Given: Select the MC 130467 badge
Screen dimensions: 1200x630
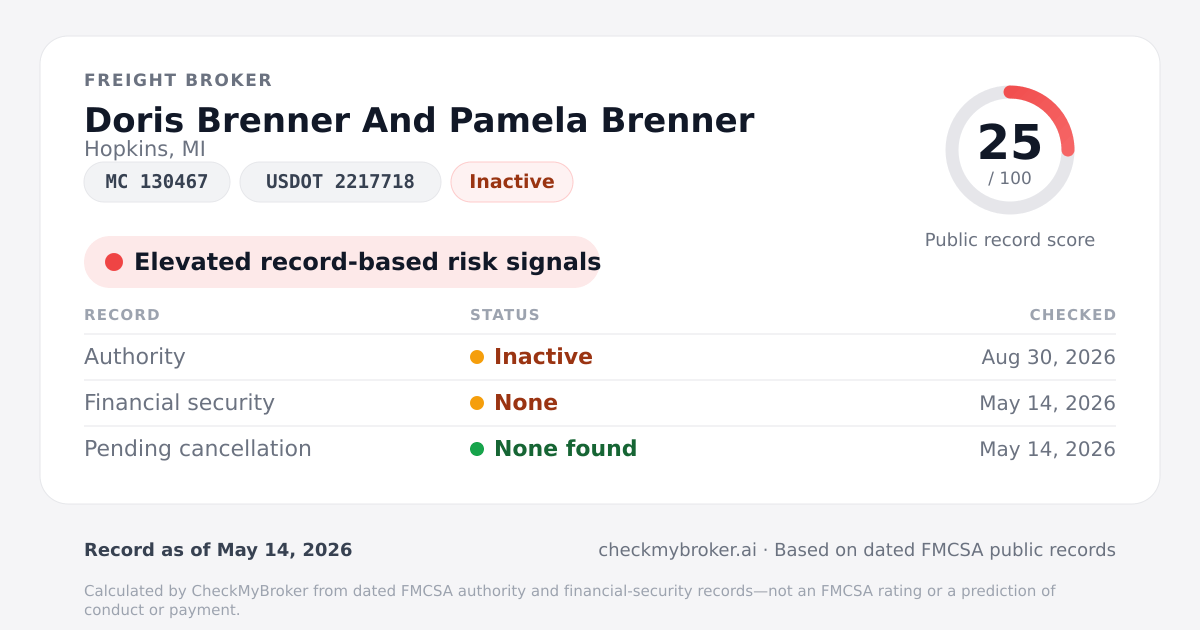Looking at the screenshot, I should point(157,182).
